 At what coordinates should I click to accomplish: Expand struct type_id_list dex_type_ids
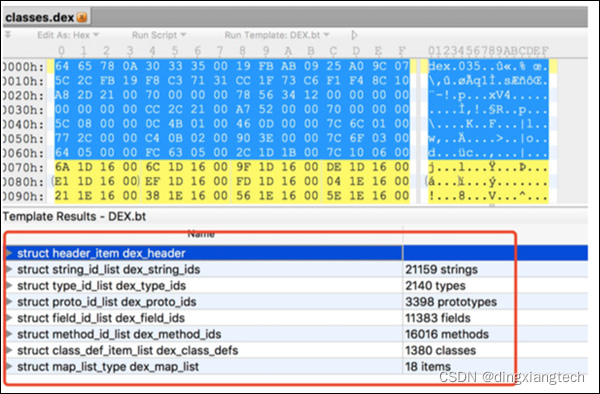[9, 285]
